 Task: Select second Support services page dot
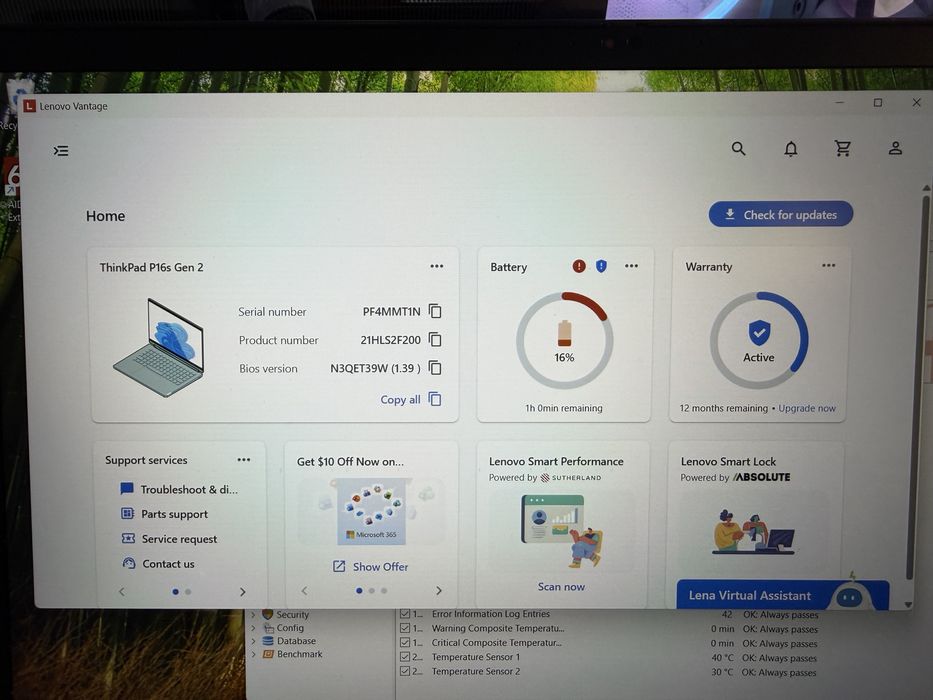click(x=188, y=592)
